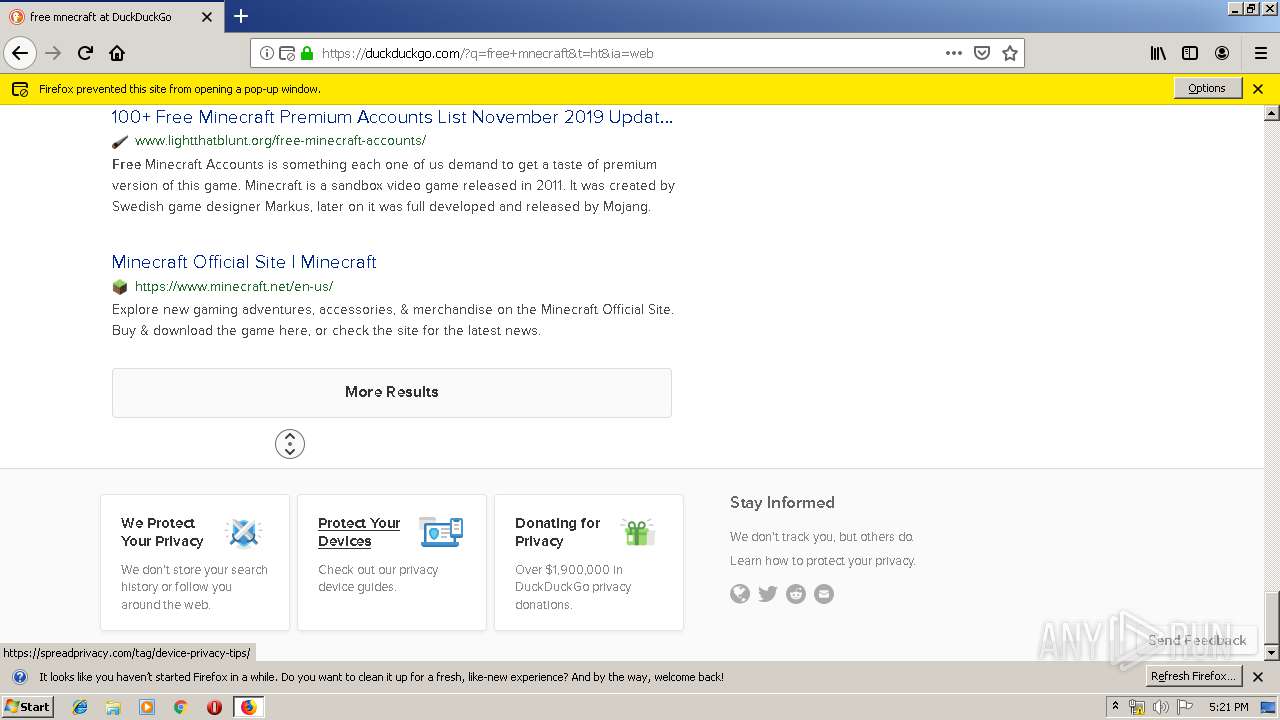Open the Library icon in toolbar
This screenshot has width=1280, height=720.
click(1158, 53)
